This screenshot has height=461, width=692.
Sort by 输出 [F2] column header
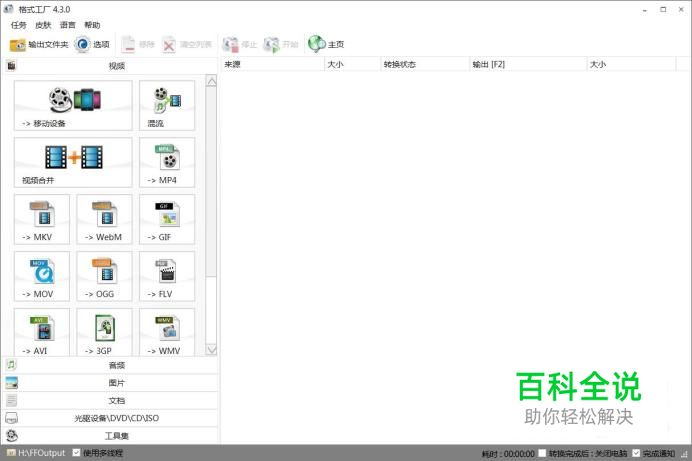tap(528, 64)
